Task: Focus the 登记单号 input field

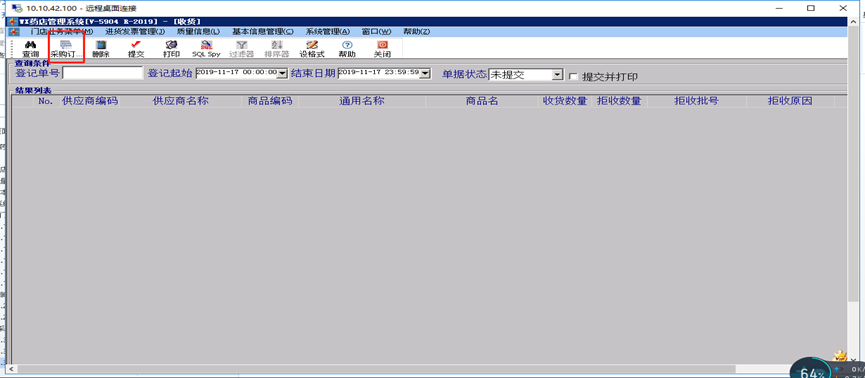Action: tap(103, 73)
